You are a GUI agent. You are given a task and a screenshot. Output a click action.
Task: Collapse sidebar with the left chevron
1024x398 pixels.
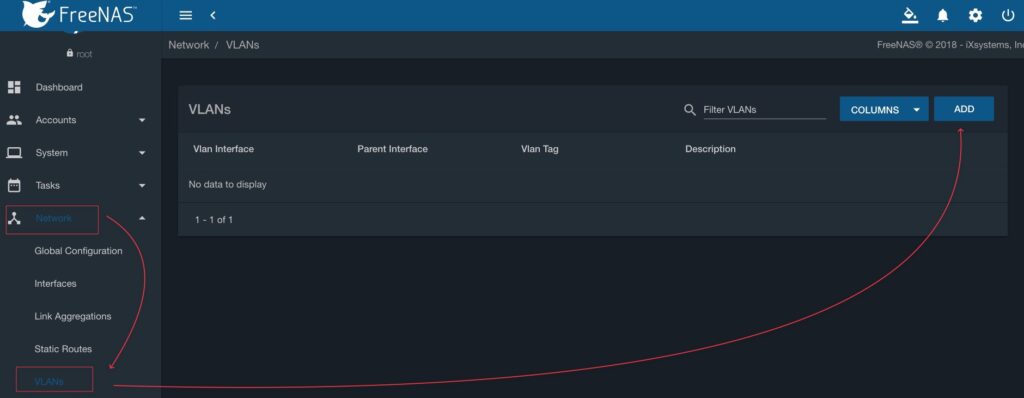(x=213, y=15)
